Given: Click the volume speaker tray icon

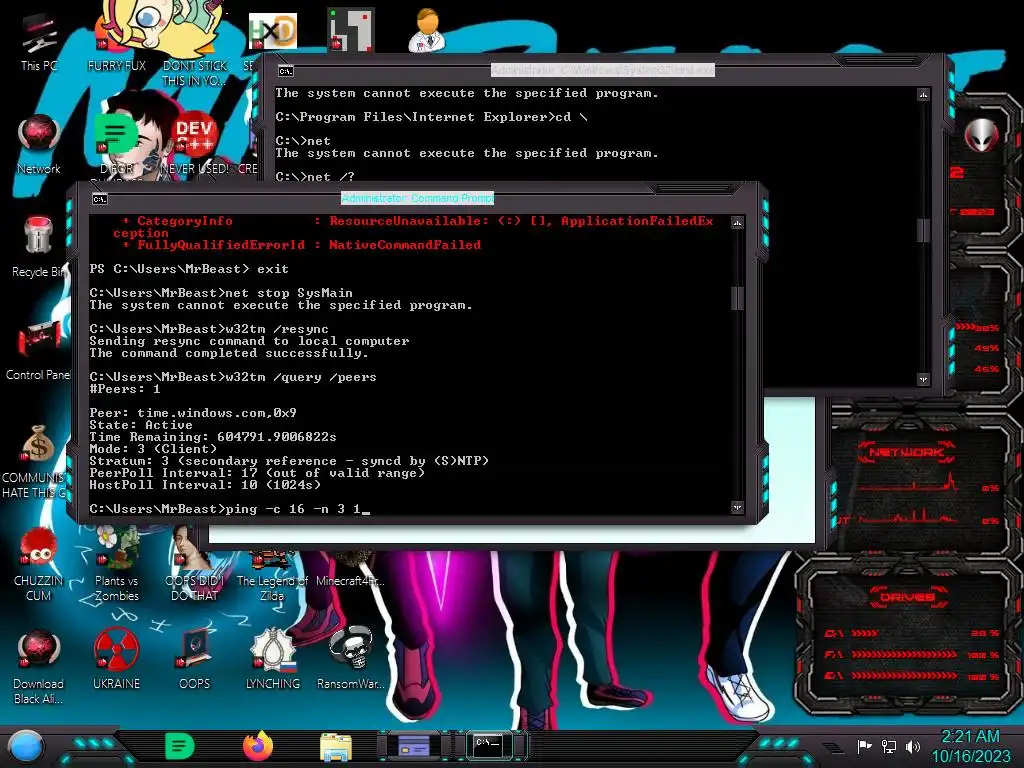Looking at the screenshot, I should pos(913,746).
